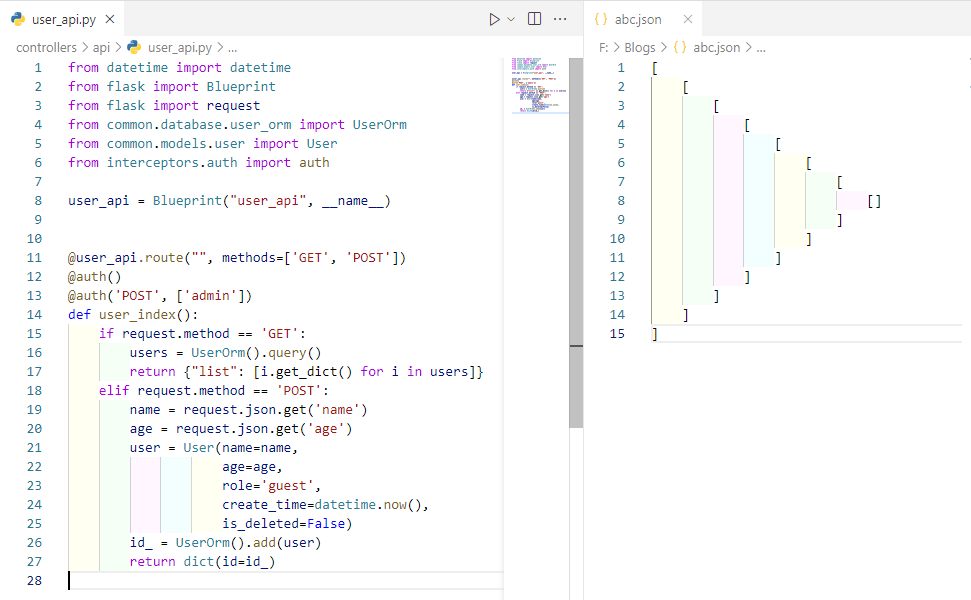Click "request.json.get('age')" in the code

coord(264,428)
